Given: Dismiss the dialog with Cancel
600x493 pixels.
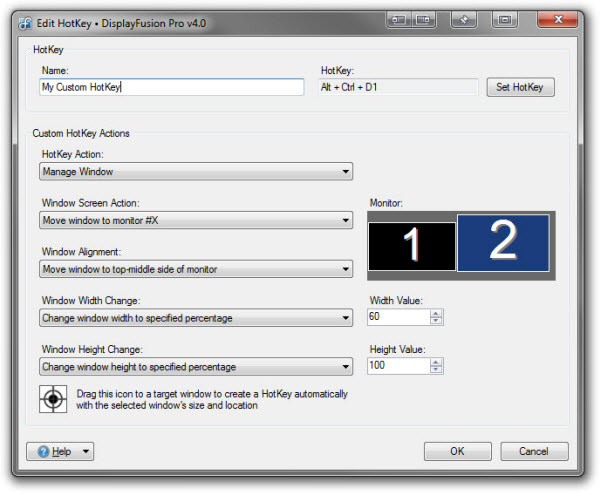Looking at the screenshot, I should [x=534, y=452].
